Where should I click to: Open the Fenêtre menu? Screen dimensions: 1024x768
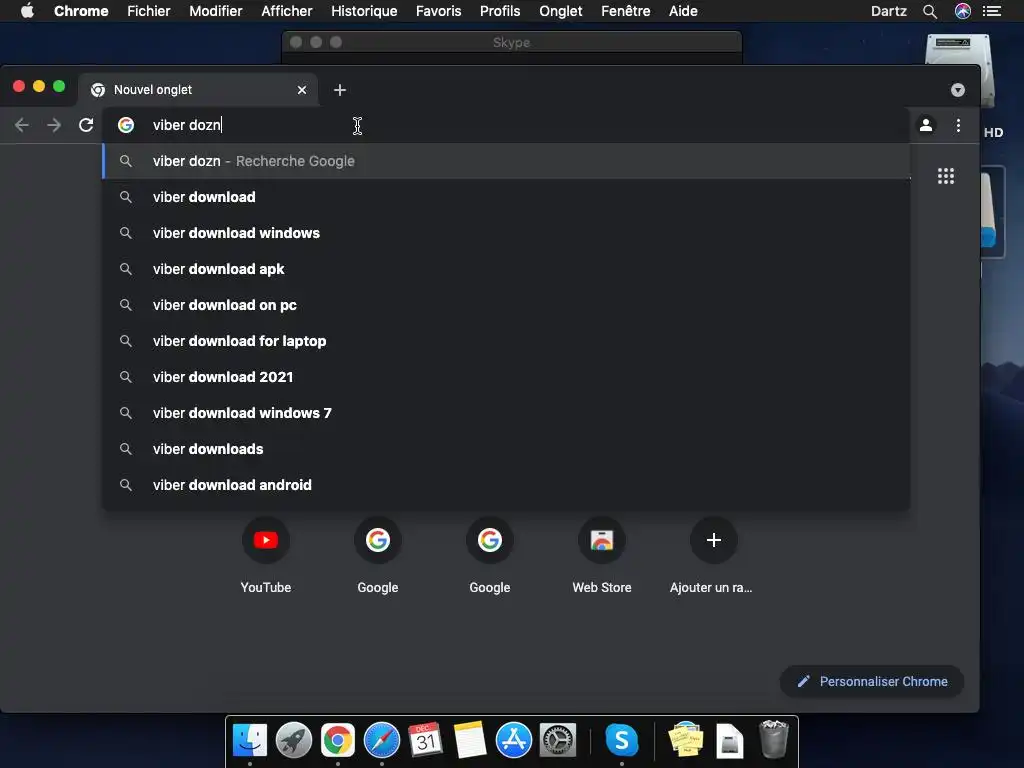tap(626, 11)
